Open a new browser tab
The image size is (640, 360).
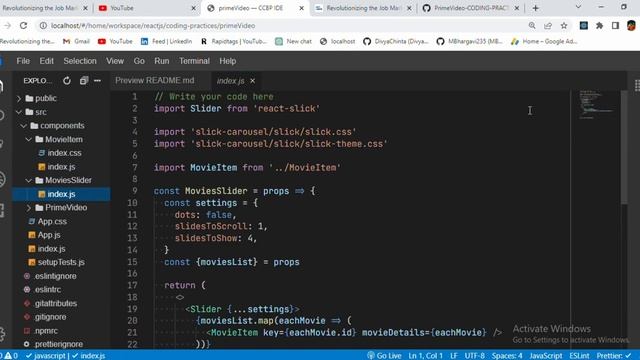[x=536, y=8]
